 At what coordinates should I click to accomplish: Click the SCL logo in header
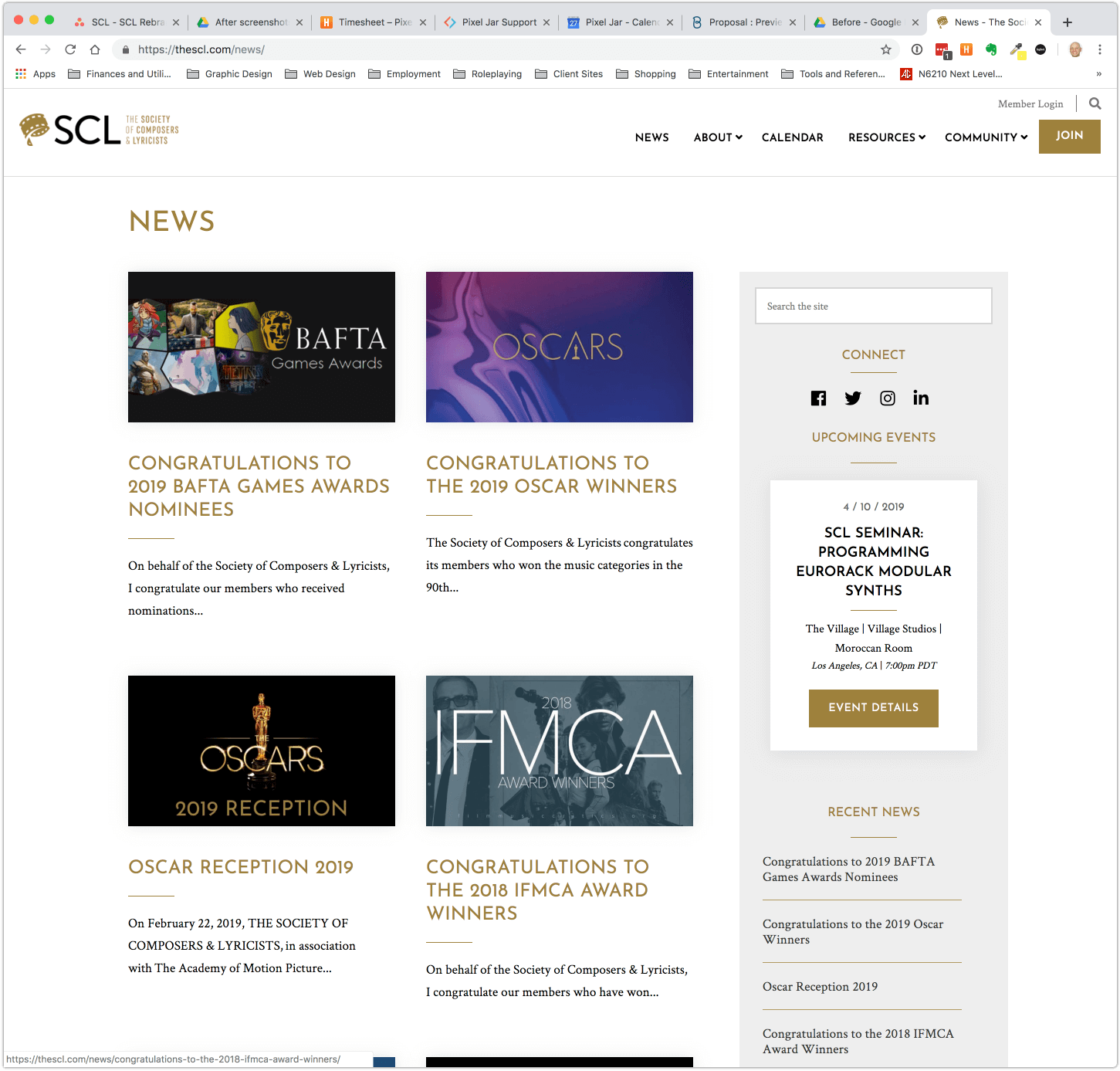point(99,130)
